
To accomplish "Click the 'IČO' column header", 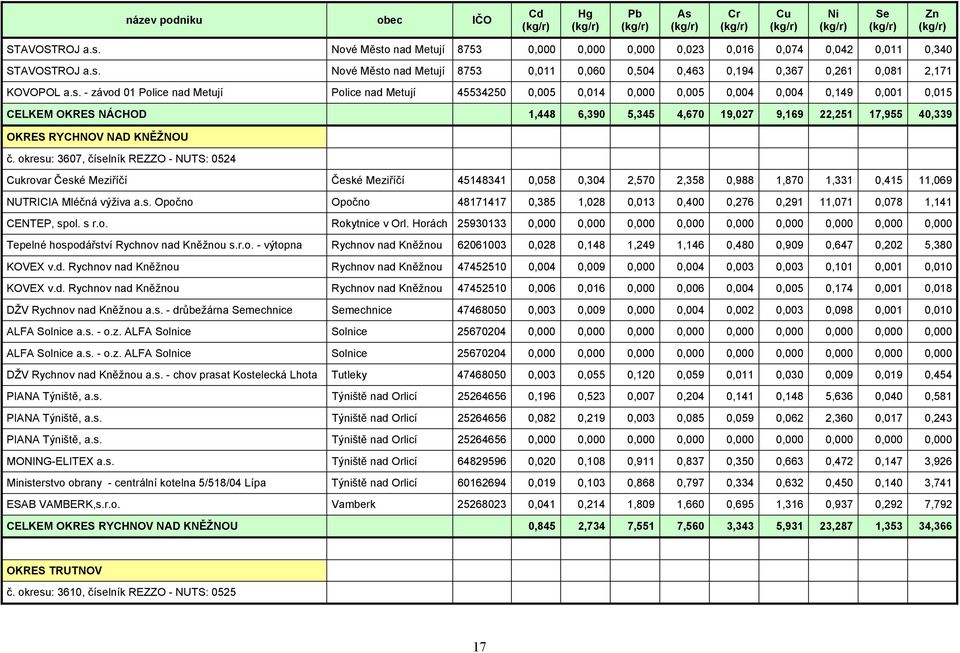I will (x=482, y=20).
